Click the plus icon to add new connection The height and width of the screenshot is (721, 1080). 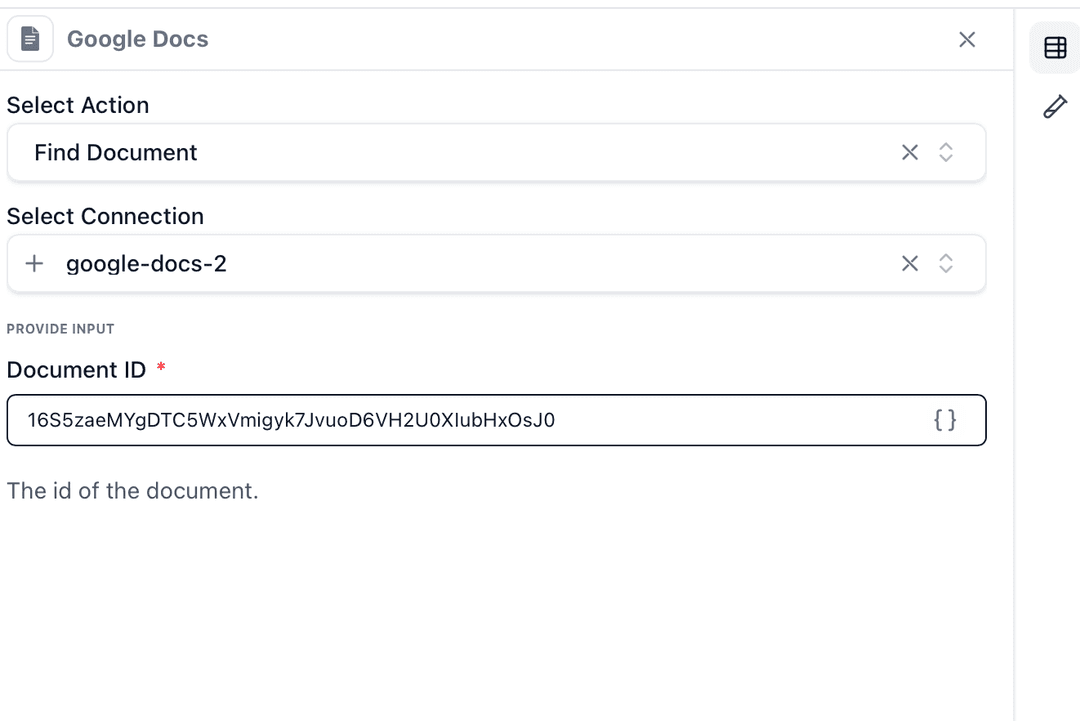34,263
